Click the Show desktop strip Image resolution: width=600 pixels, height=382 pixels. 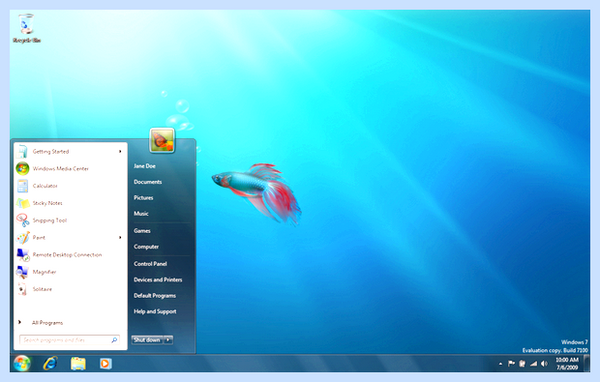(586, 363)
